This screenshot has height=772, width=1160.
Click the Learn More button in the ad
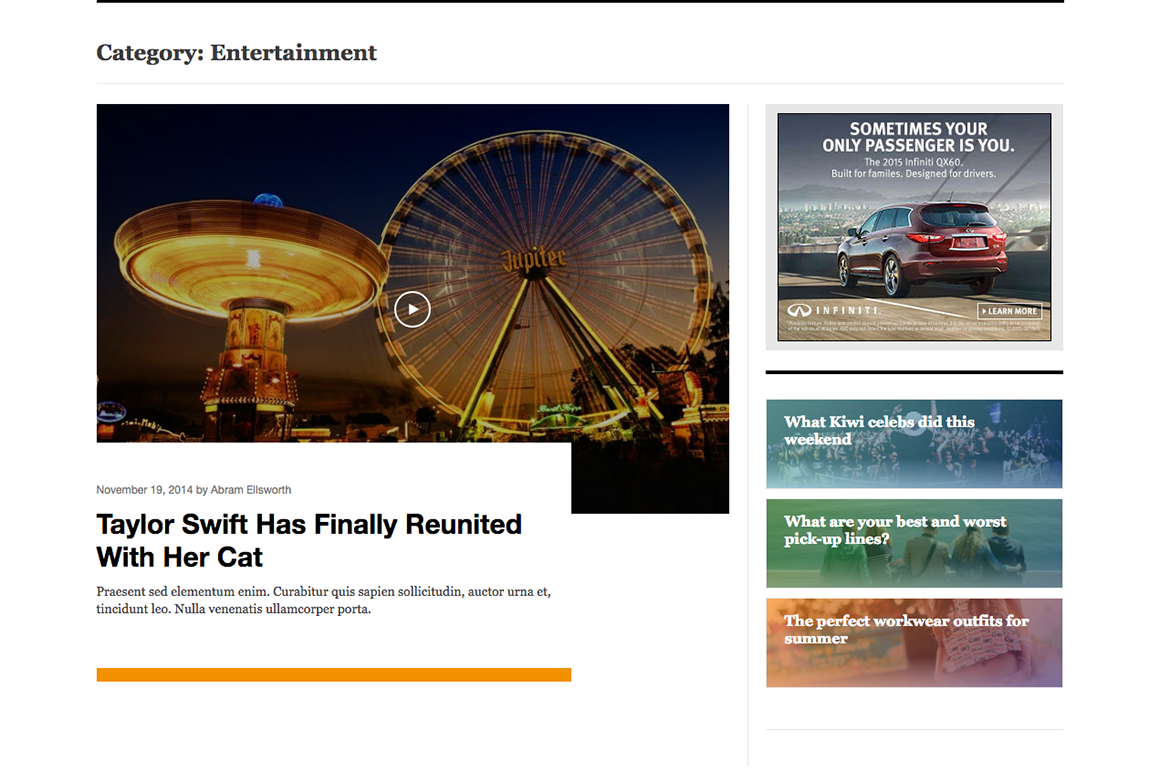point(1010,311)
